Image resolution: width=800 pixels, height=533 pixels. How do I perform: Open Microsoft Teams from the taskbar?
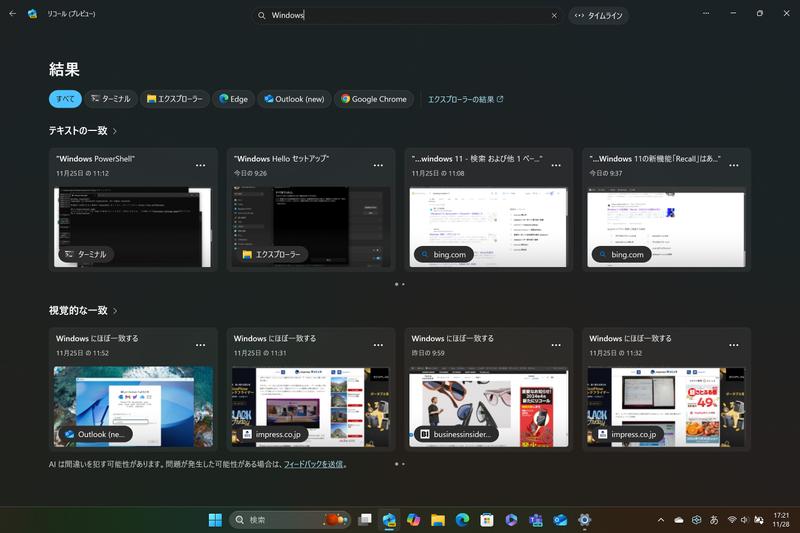(536, 520)
